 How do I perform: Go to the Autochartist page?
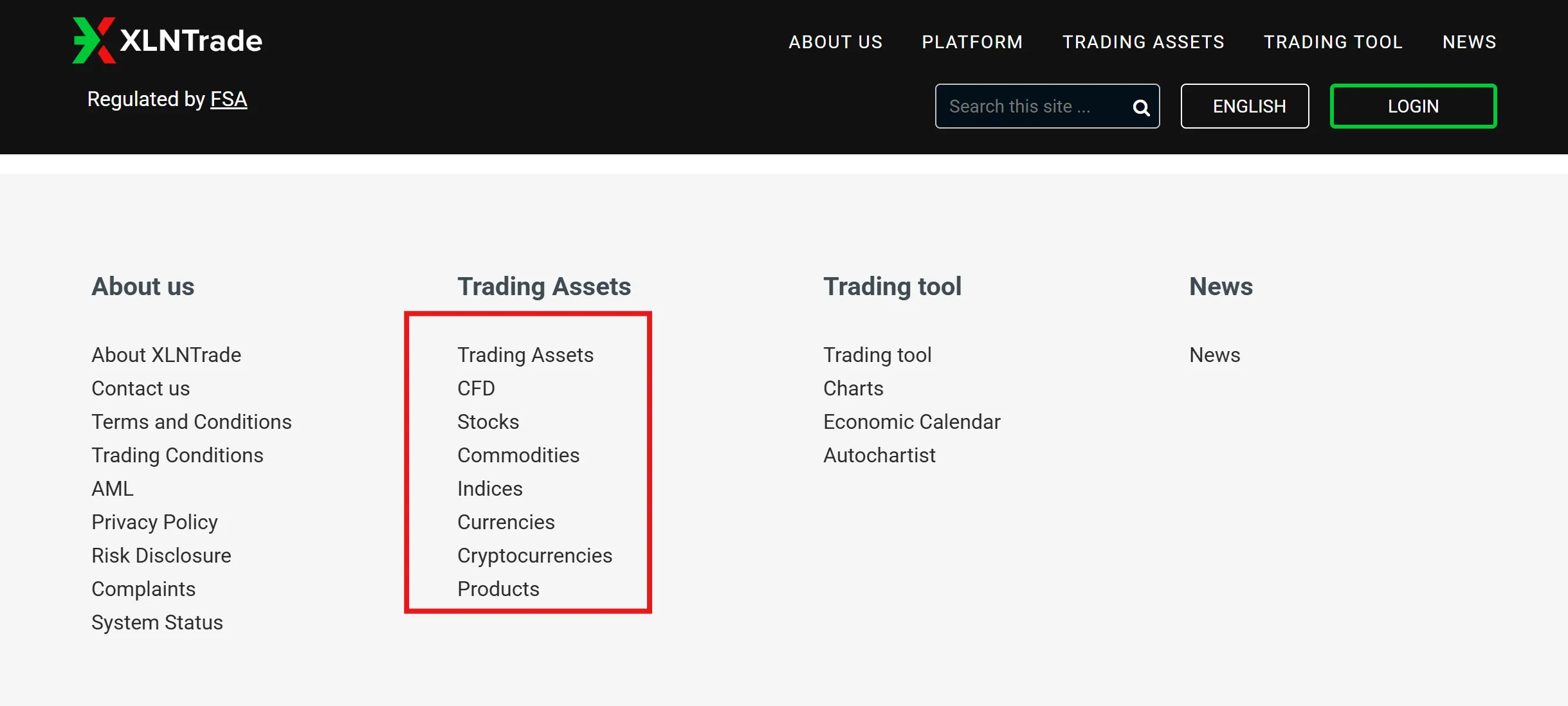coord(879,455)
